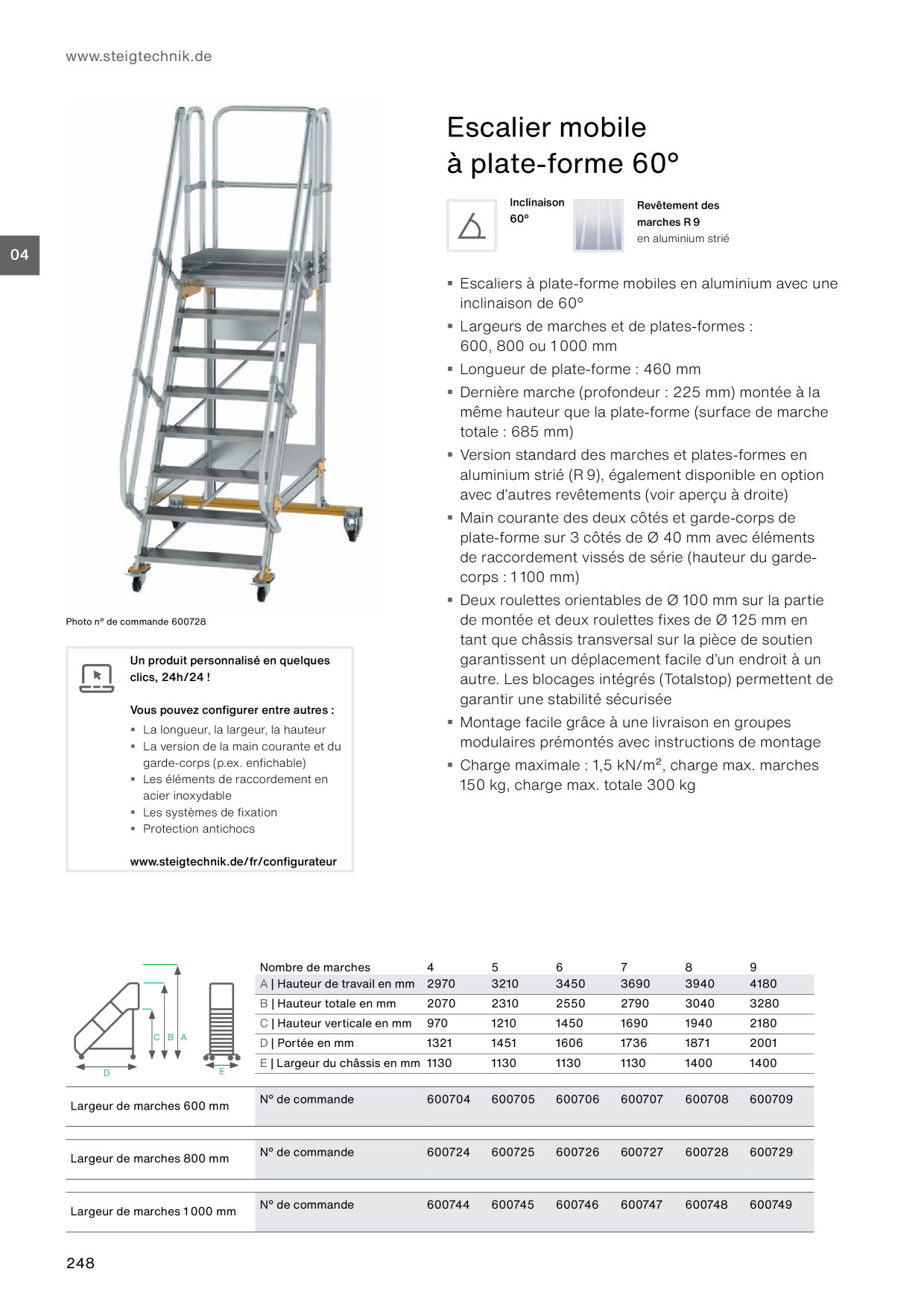Click vertical height value 970
924x1307 pixels.
point(437,1024)
